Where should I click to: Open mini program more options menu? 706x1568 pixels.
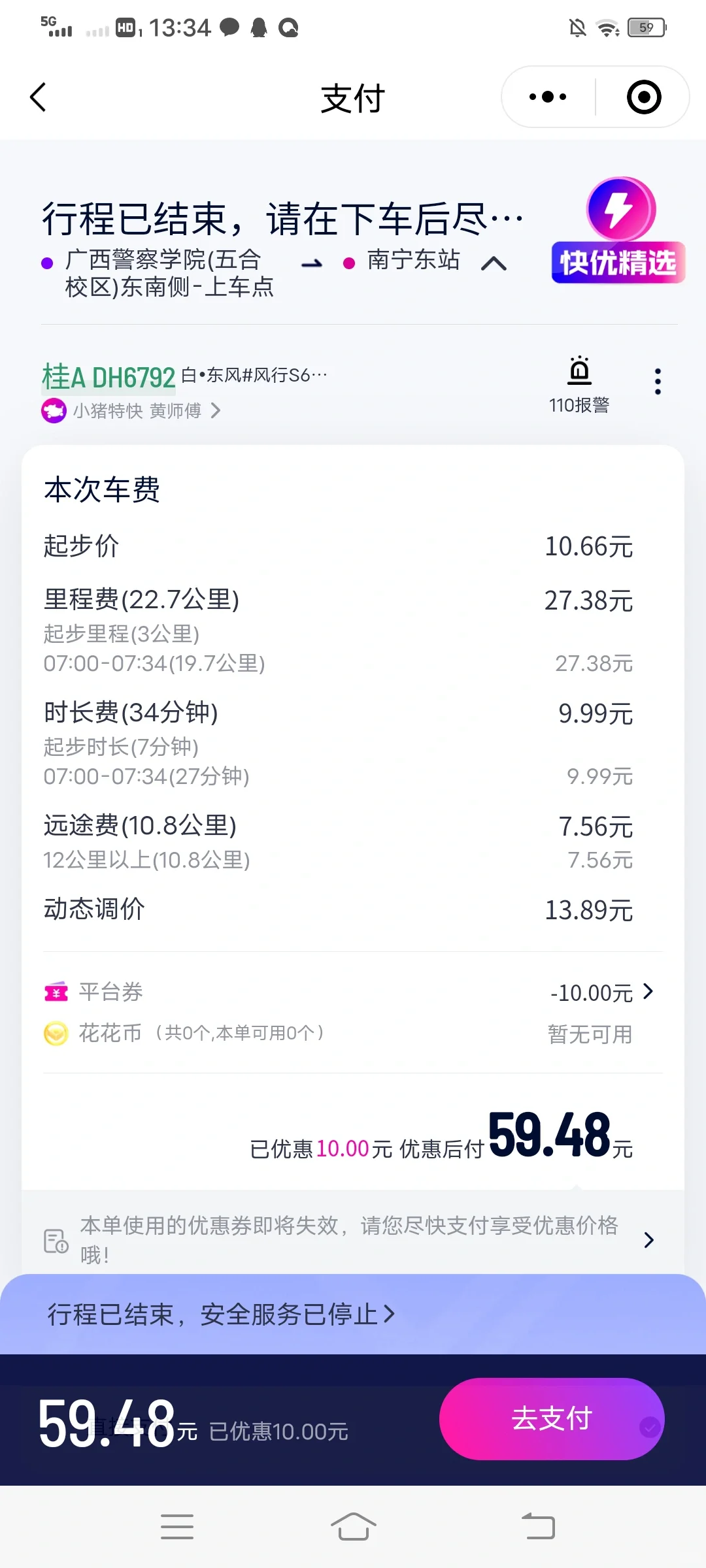548,97
